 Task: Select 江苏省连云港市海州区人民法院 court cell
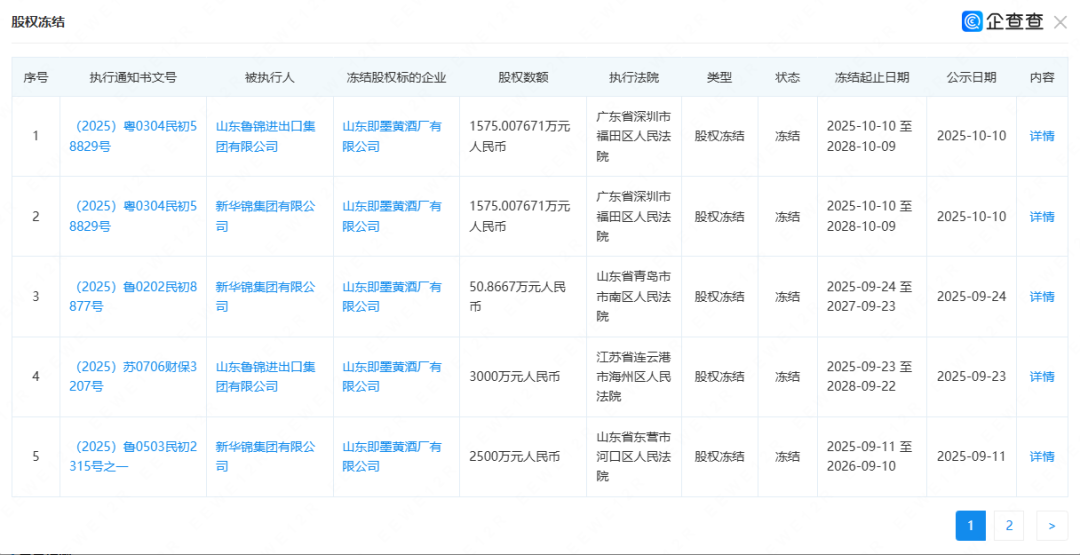pos(634,377)
